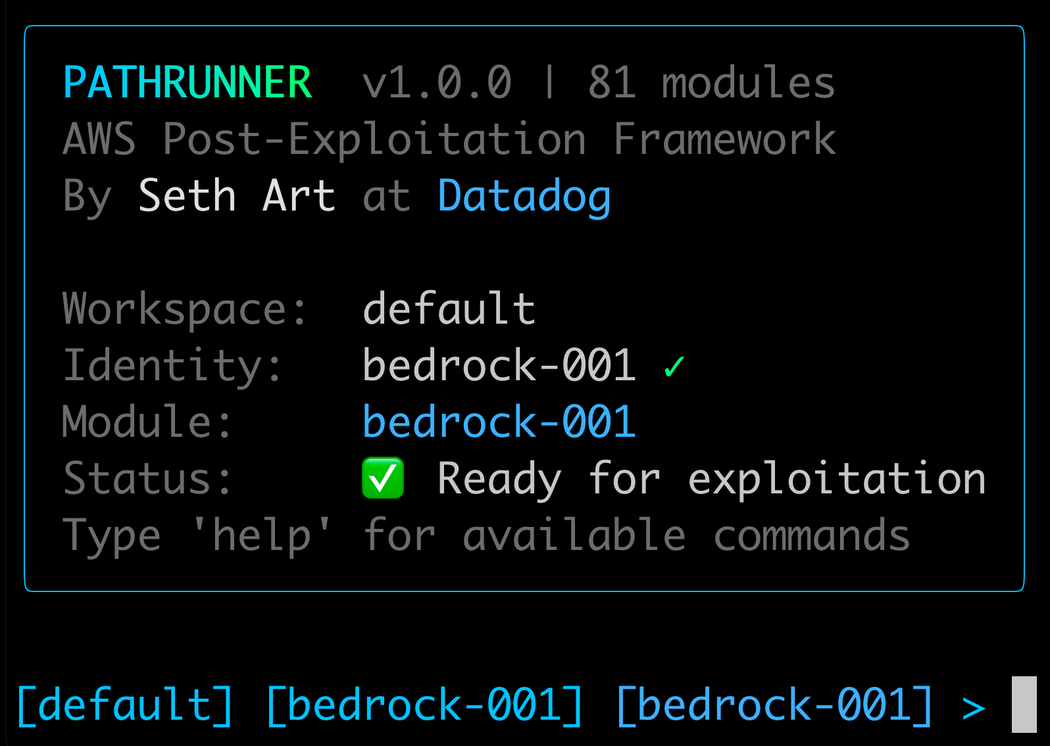Click the Status label
Image resolution: width=1050 pixels, height=746 pixels.
tap(147, 478)
